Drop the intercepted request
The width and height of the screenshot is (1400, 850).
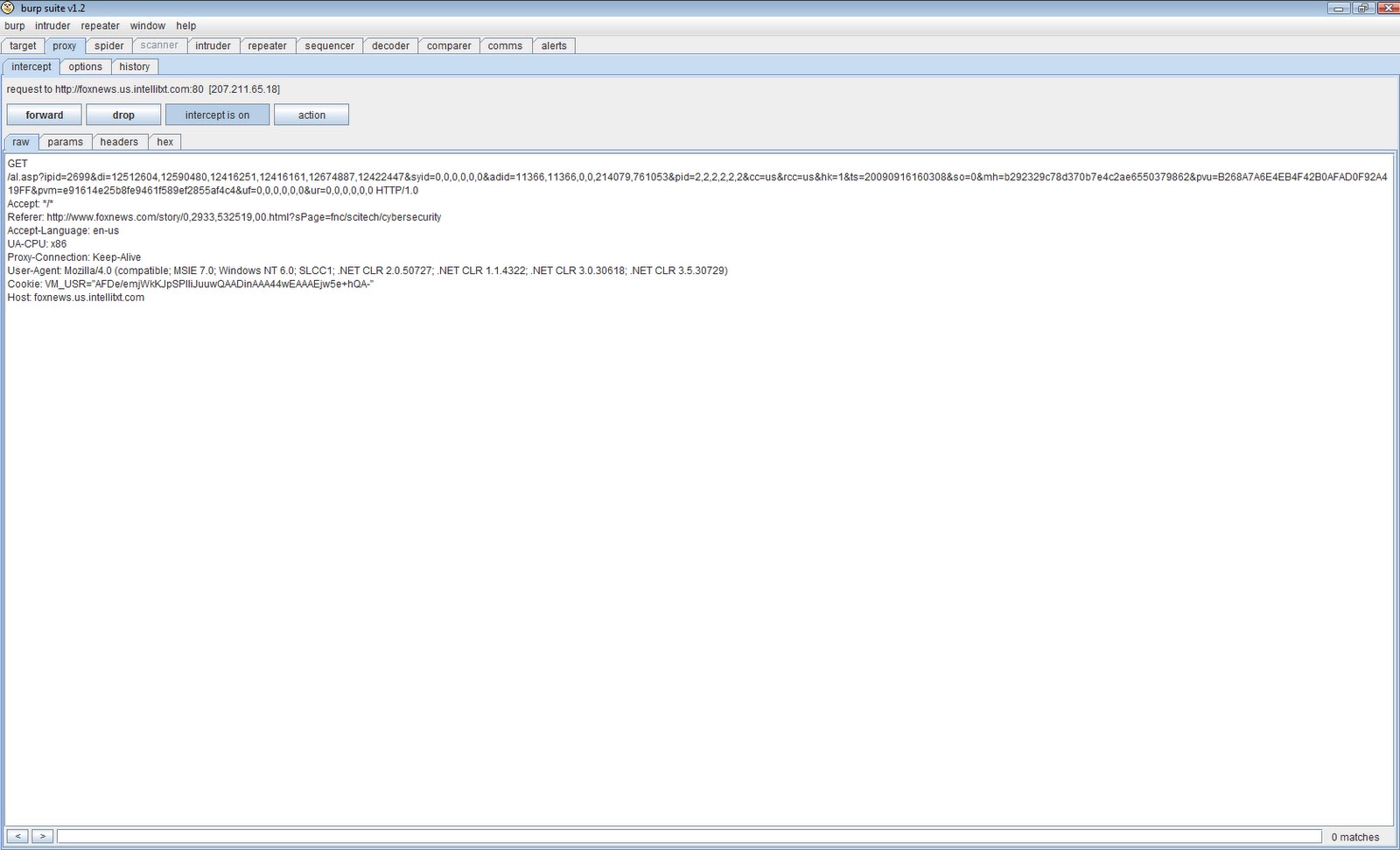[x=123, y=115]
